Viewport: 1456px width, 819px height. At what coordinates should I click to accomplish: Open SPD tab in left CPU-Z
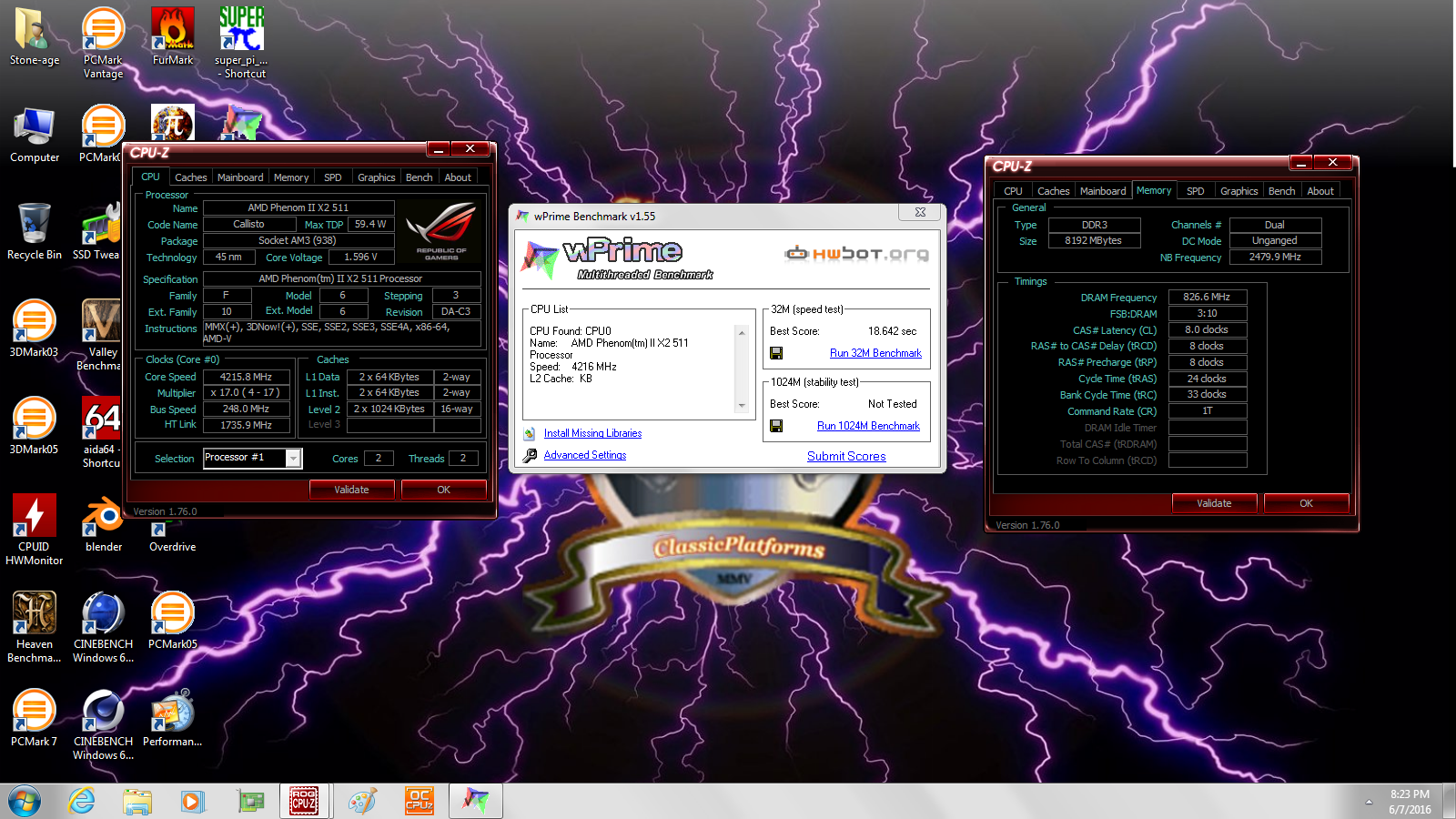333,177
